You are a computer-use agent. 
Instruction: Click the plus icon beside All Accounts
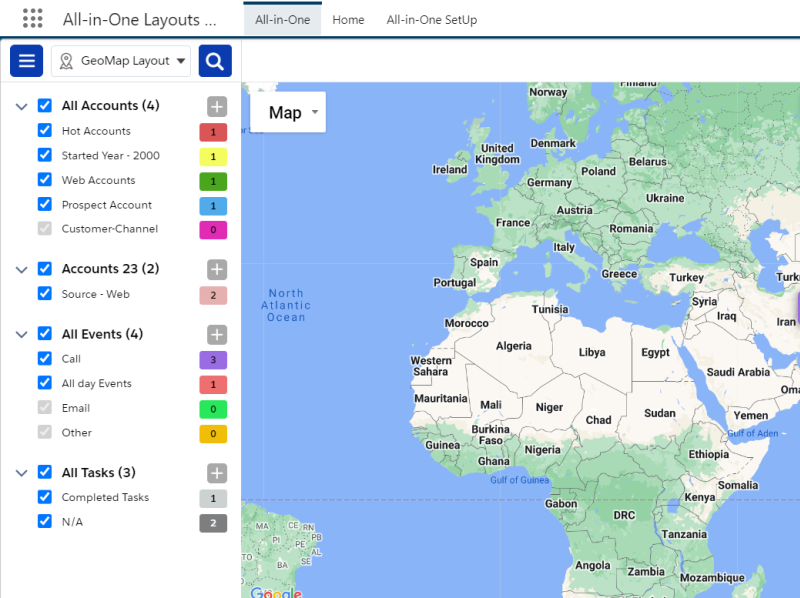pyautogui.click(x=219, y=106)
